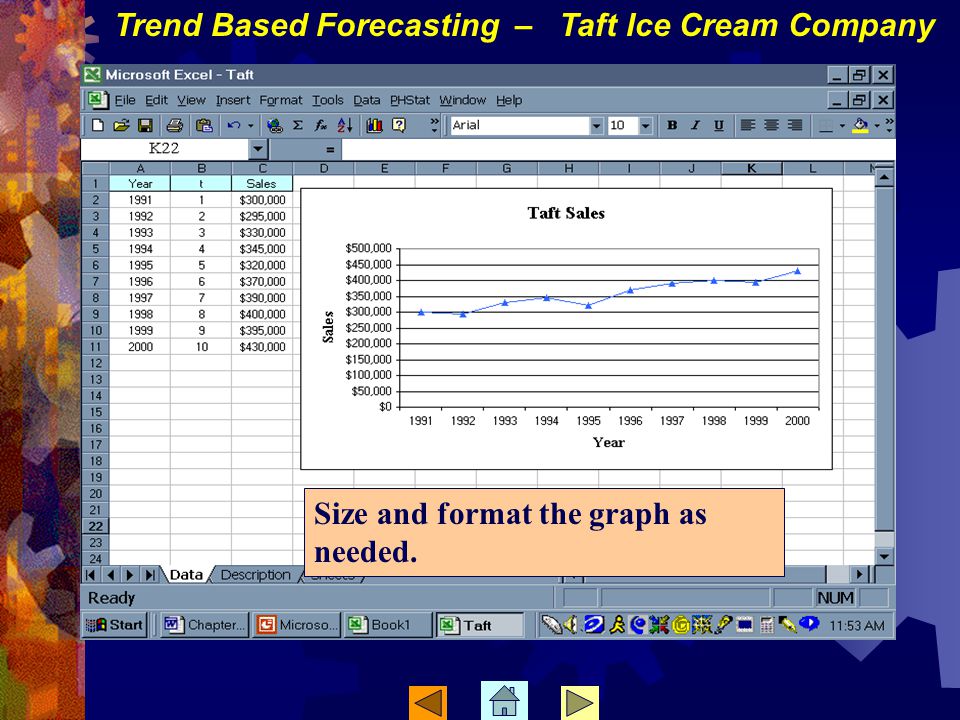Toggle Bold formatting

[672, 126]
